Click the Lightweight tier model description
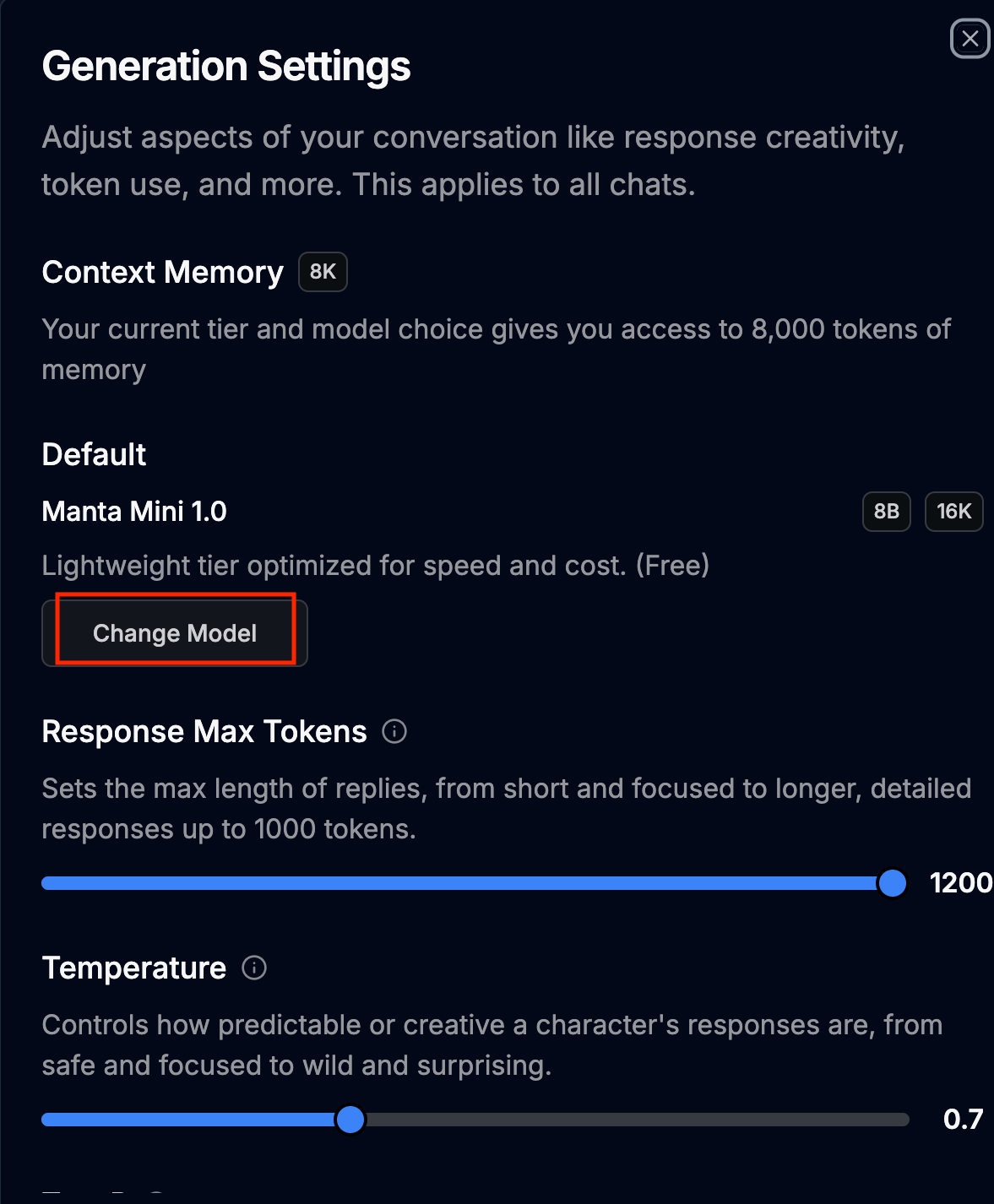 [375, 565]
